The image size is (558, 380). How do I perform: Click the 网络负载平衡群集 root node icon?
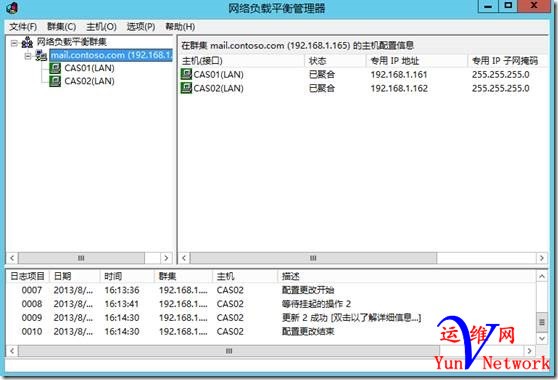27,42
